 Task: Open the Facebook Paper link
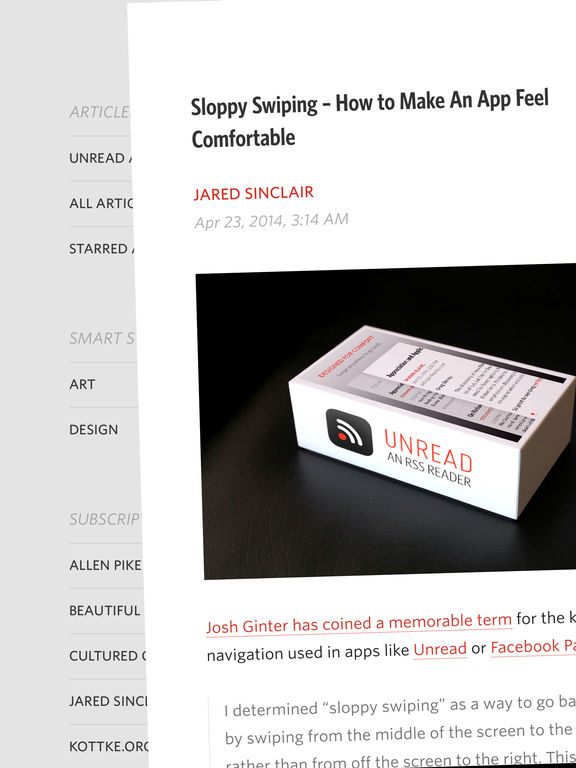point(533,647)
